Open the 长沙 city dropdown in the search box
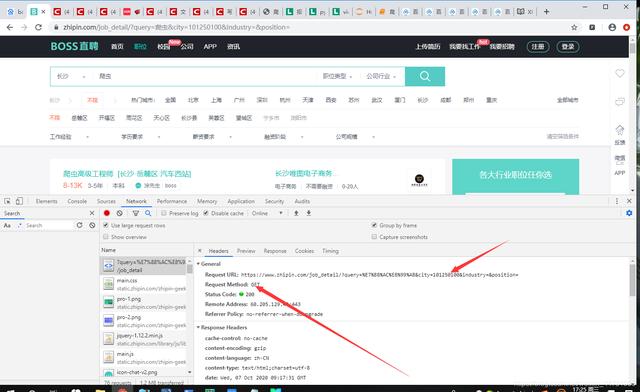Image resolution: width=640 pixels, height=392 pixels. tap(71, 76)
